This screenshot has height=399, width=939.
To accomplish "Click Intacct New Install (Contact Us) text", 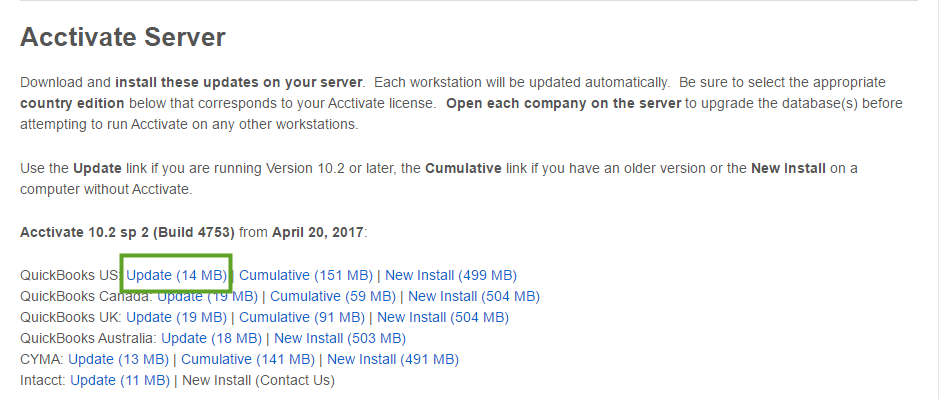I will (258, 380).
